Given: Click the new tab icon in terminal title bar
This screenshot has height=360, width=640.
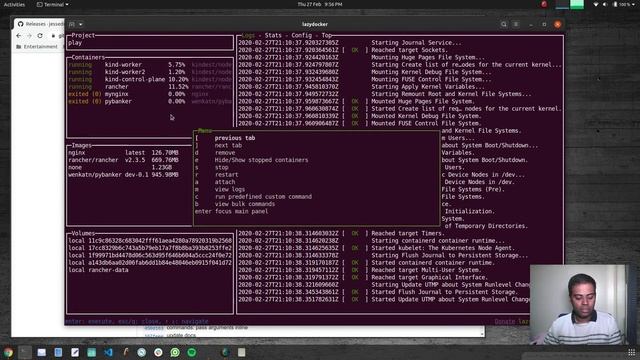Looking at the screenshot, I should point(72,24).
